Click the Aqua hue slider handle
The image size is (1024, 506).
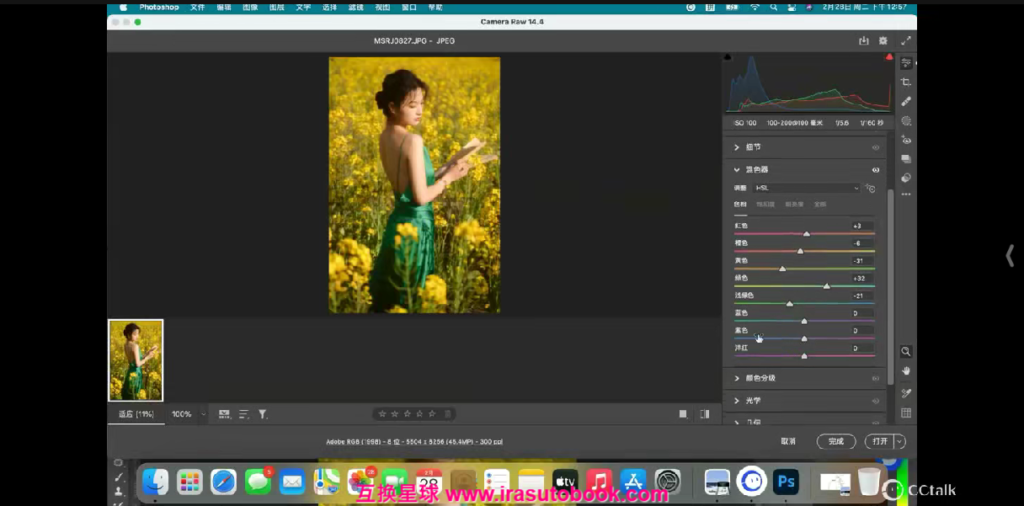coord(790,304)
